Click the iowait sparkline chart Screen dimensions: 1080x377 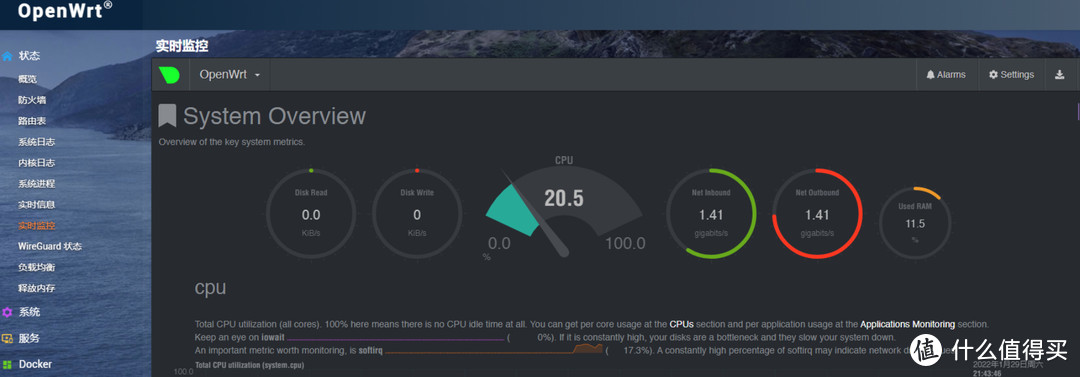click(395, 338)
